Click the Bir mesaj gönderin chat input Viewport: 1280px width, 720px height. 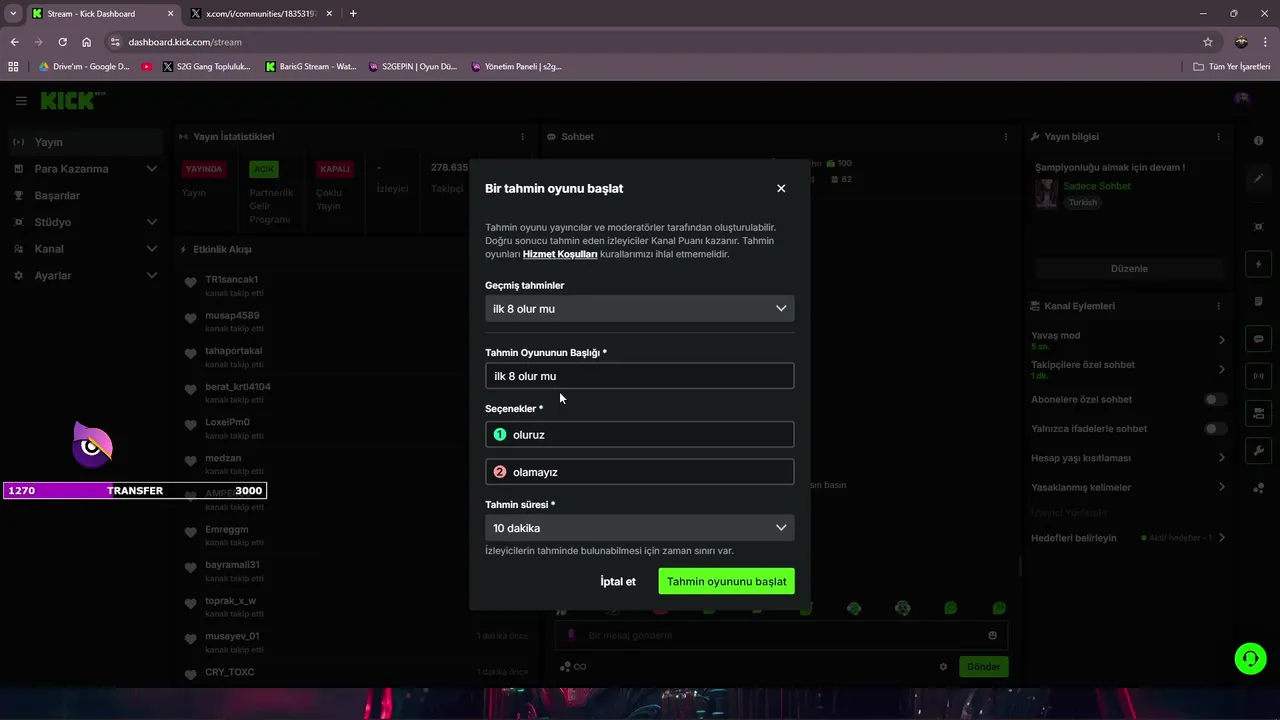coord(783,635)
